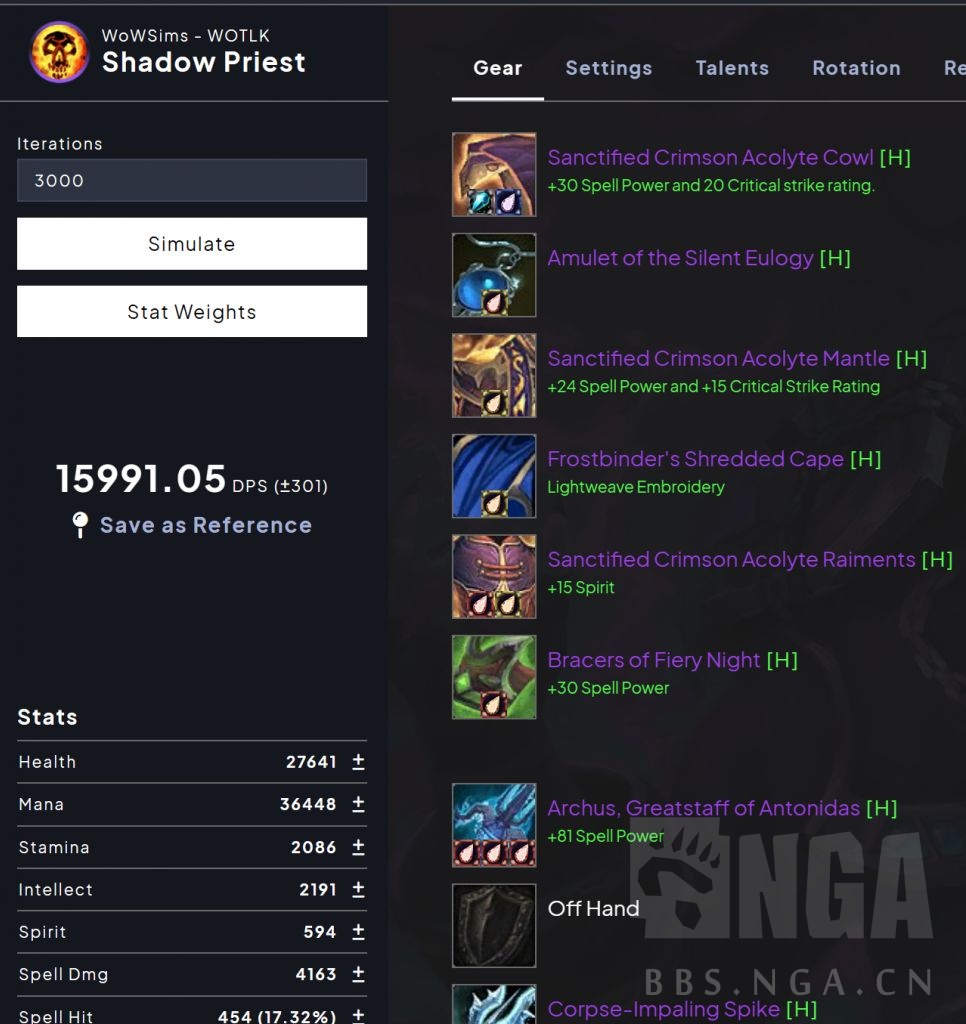Open the Intellect stat bonus plus-minus control
966x1024 pixels.
point(358,889)
